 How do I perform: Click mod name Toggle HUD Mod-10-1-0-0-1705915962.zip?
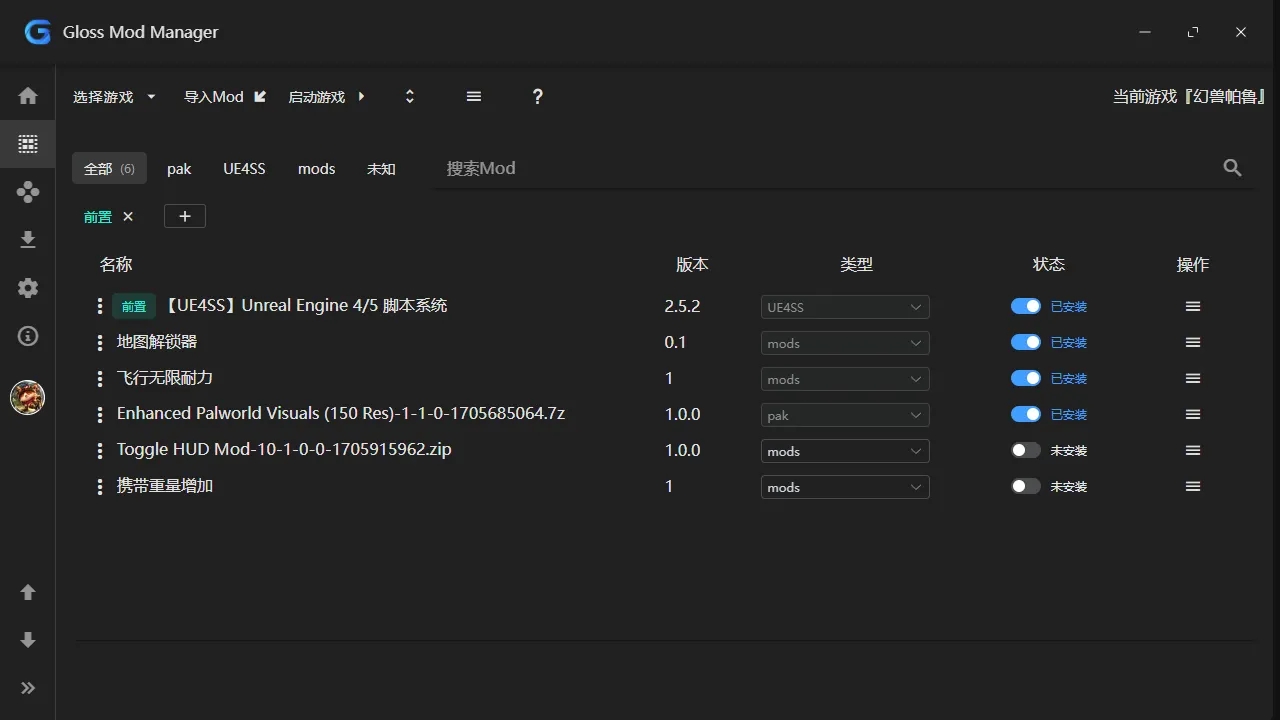[284, 450]
